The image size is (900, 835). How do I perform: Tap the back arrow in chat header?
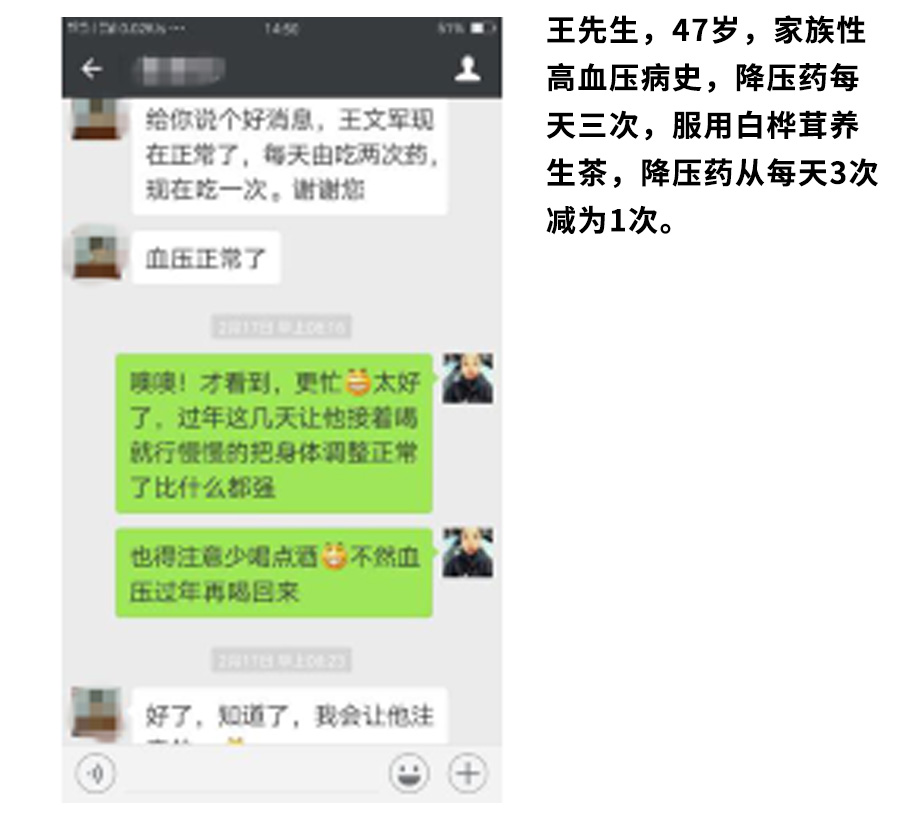[x=92, y=69]
